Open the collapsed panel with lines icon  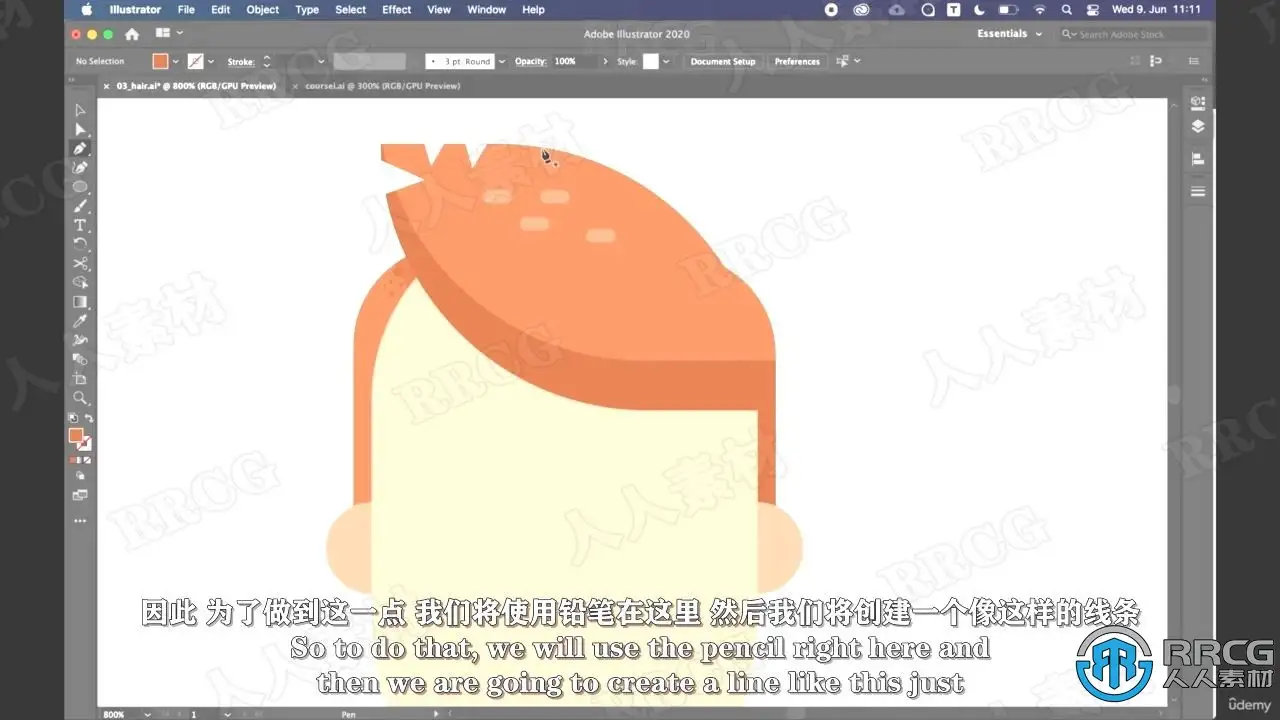(1198, 191)
